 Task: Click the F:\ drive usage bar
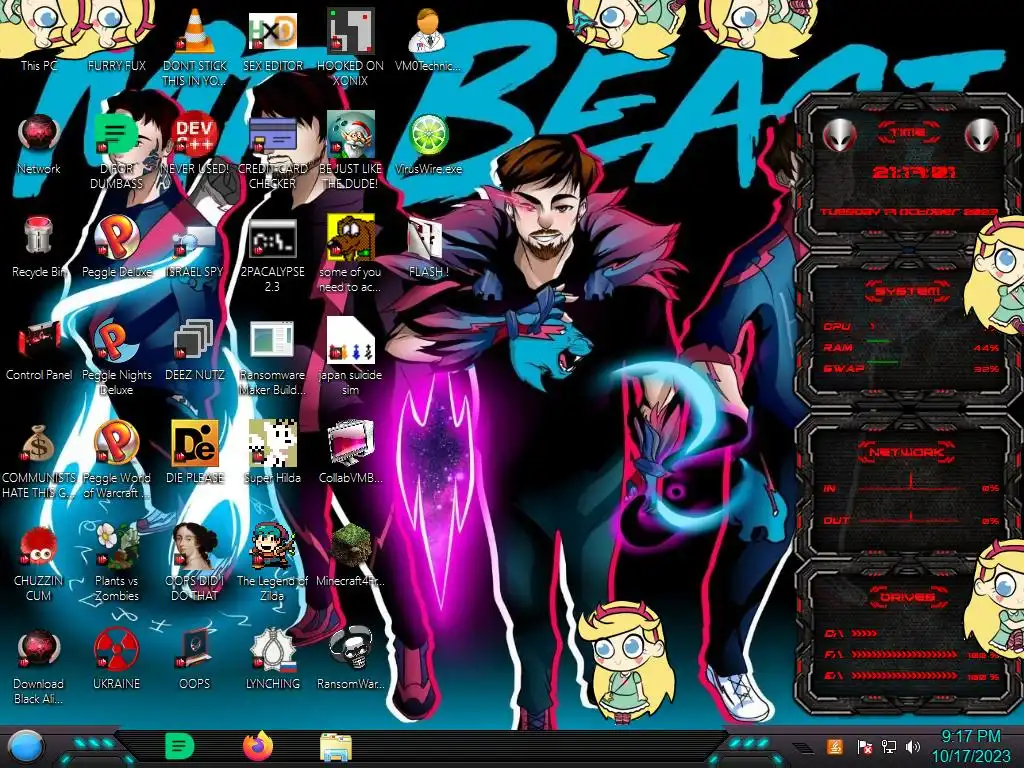point(904,654)
